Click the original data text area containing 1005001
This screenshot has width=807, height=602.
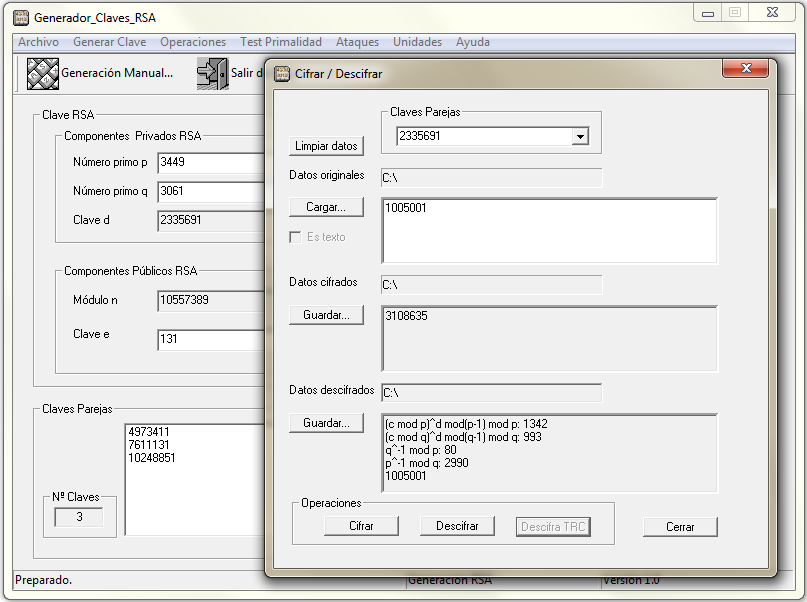pos(550,230)
